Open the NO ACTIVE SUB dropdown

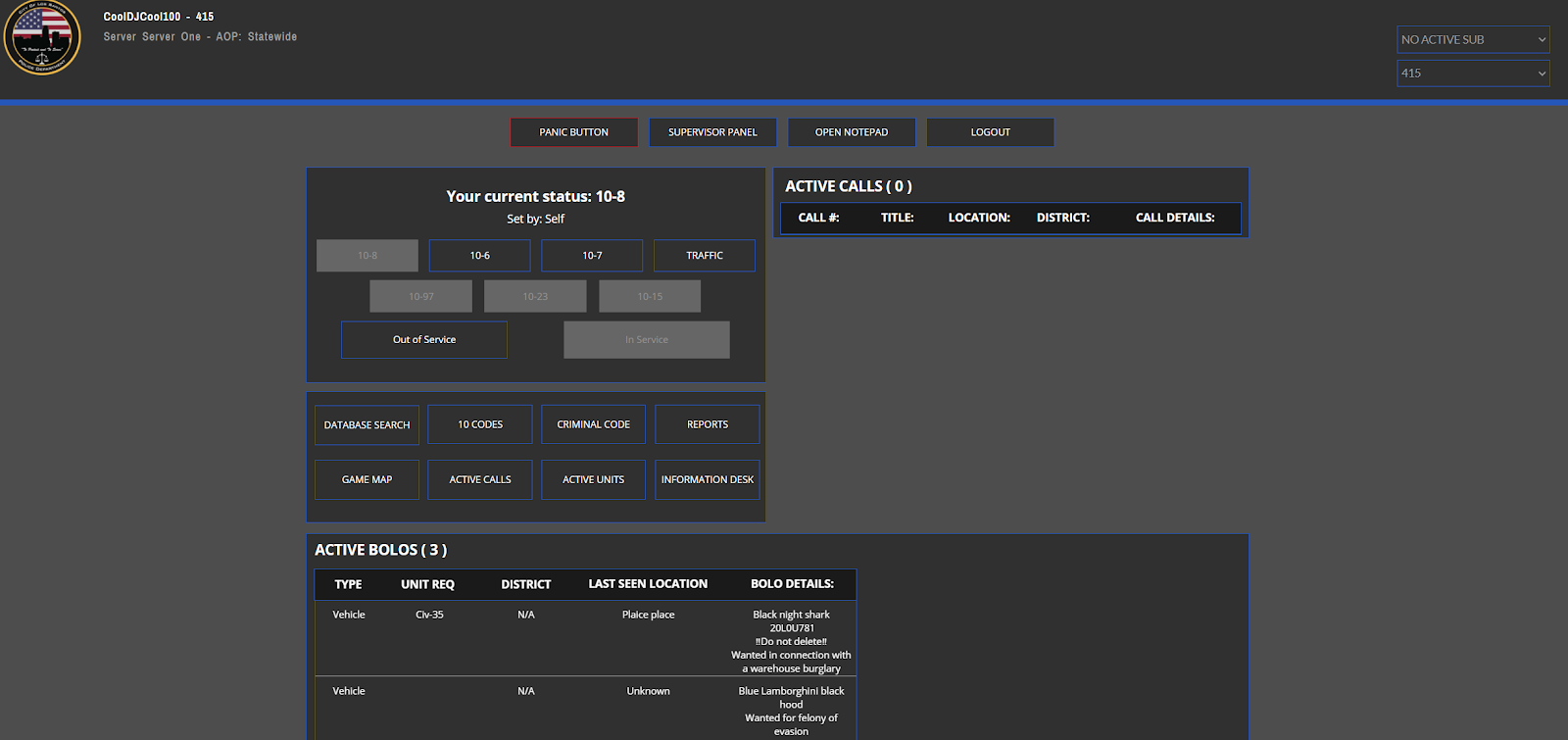[1472, 39]
